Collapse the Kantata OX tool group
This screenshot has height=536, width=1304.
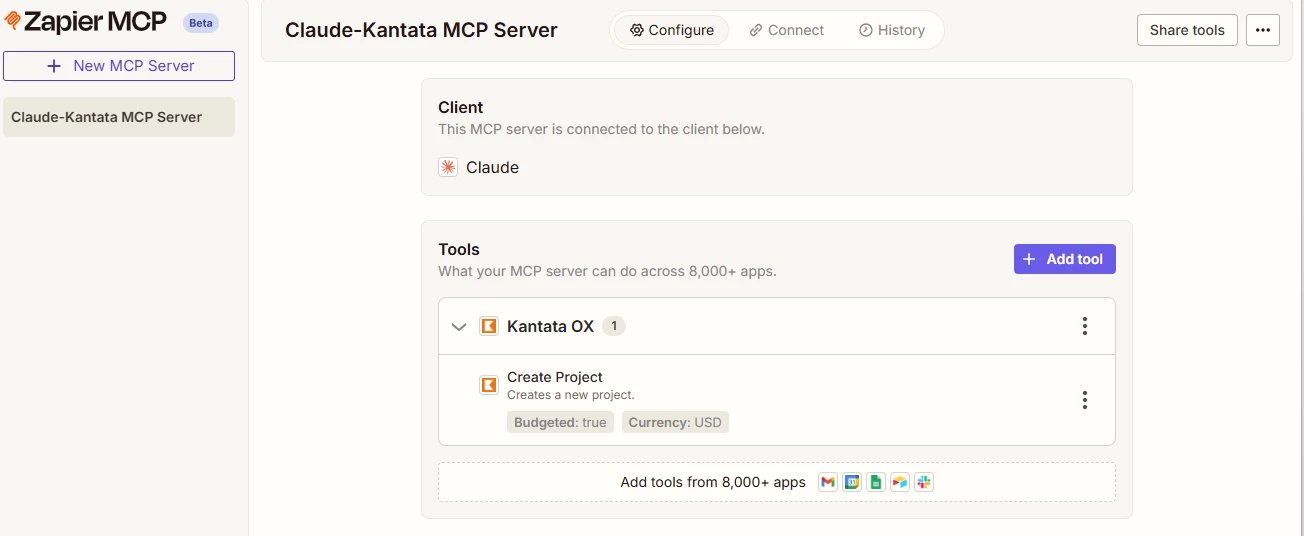click(459, 326)
